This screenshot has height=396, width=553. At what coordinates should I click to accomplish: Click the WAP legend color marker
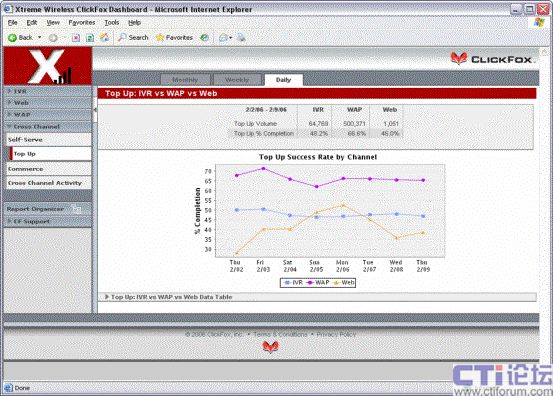tap(310, 282)
